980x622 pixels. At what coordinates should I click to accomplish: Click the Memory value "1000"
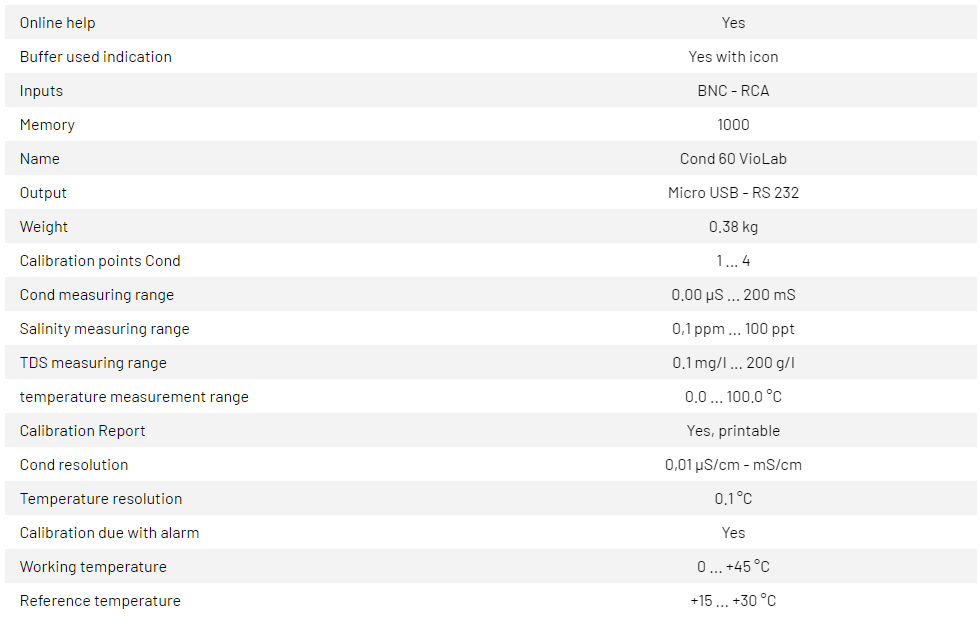pos(733,125)
